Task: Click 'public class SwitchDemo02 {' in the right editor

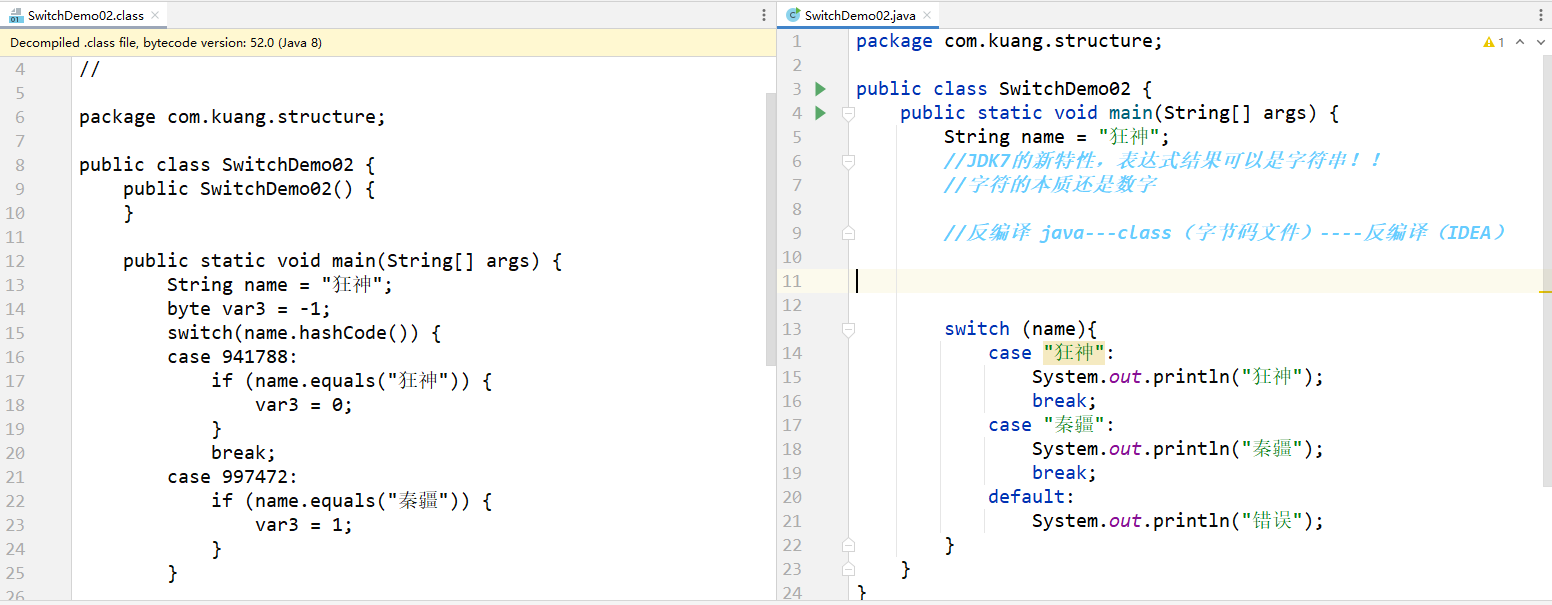Action: 1004,89
